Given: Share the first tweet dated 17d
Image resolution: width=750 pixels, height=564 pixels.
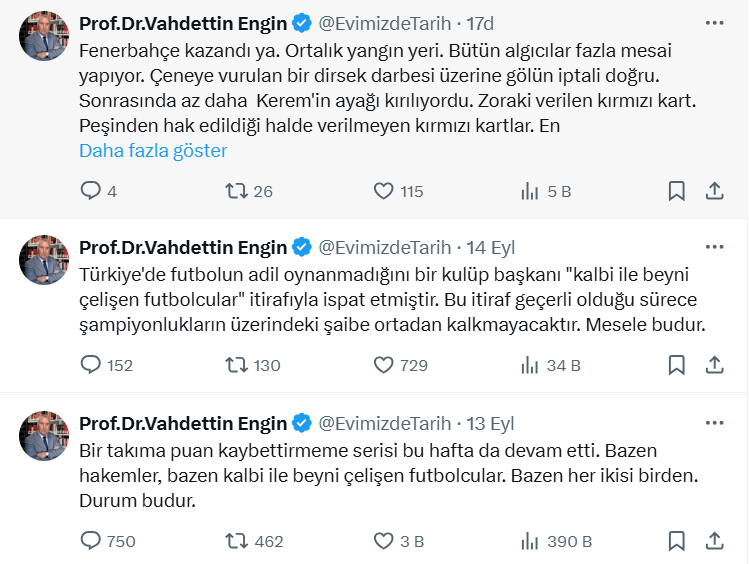Looking at the screenshot, I should coord(715,191).
